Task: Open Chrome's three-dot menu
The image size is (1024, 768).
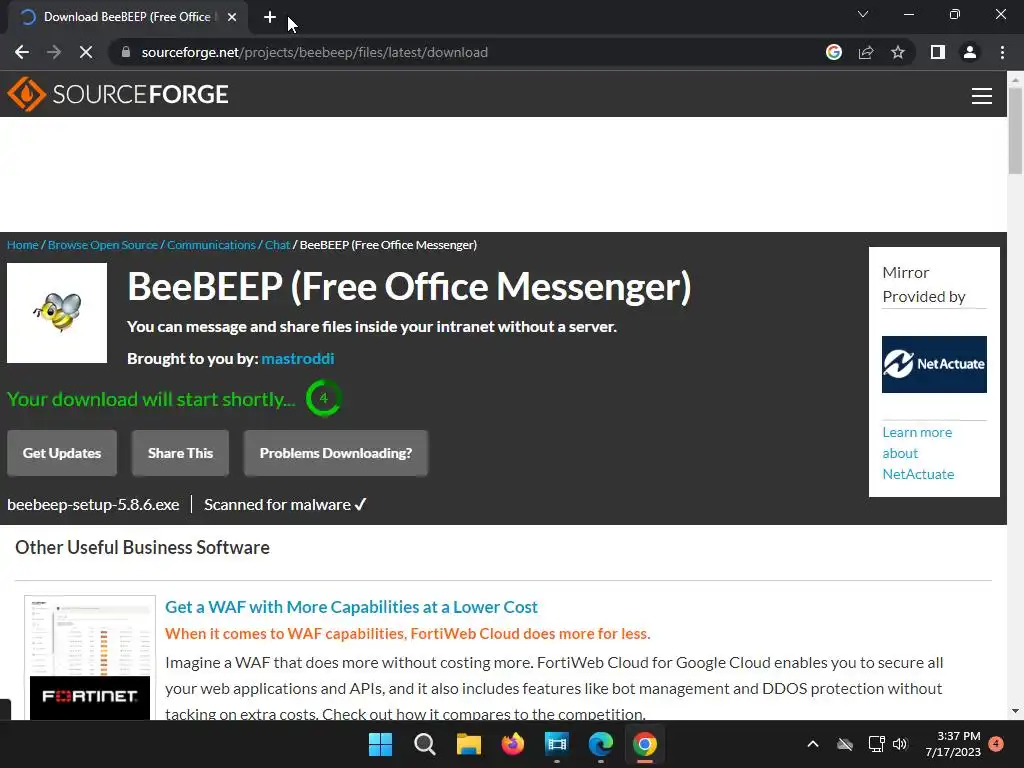Action: (1002, 52)
